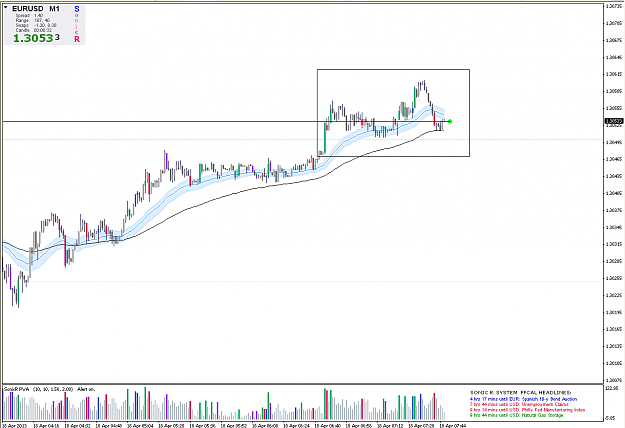Click the Range info line

[33, 20]
